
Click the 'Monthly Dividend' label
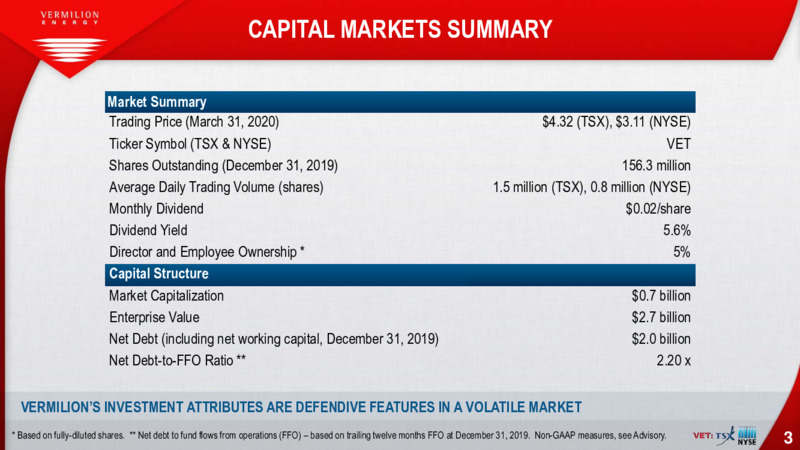coord(156,209)
